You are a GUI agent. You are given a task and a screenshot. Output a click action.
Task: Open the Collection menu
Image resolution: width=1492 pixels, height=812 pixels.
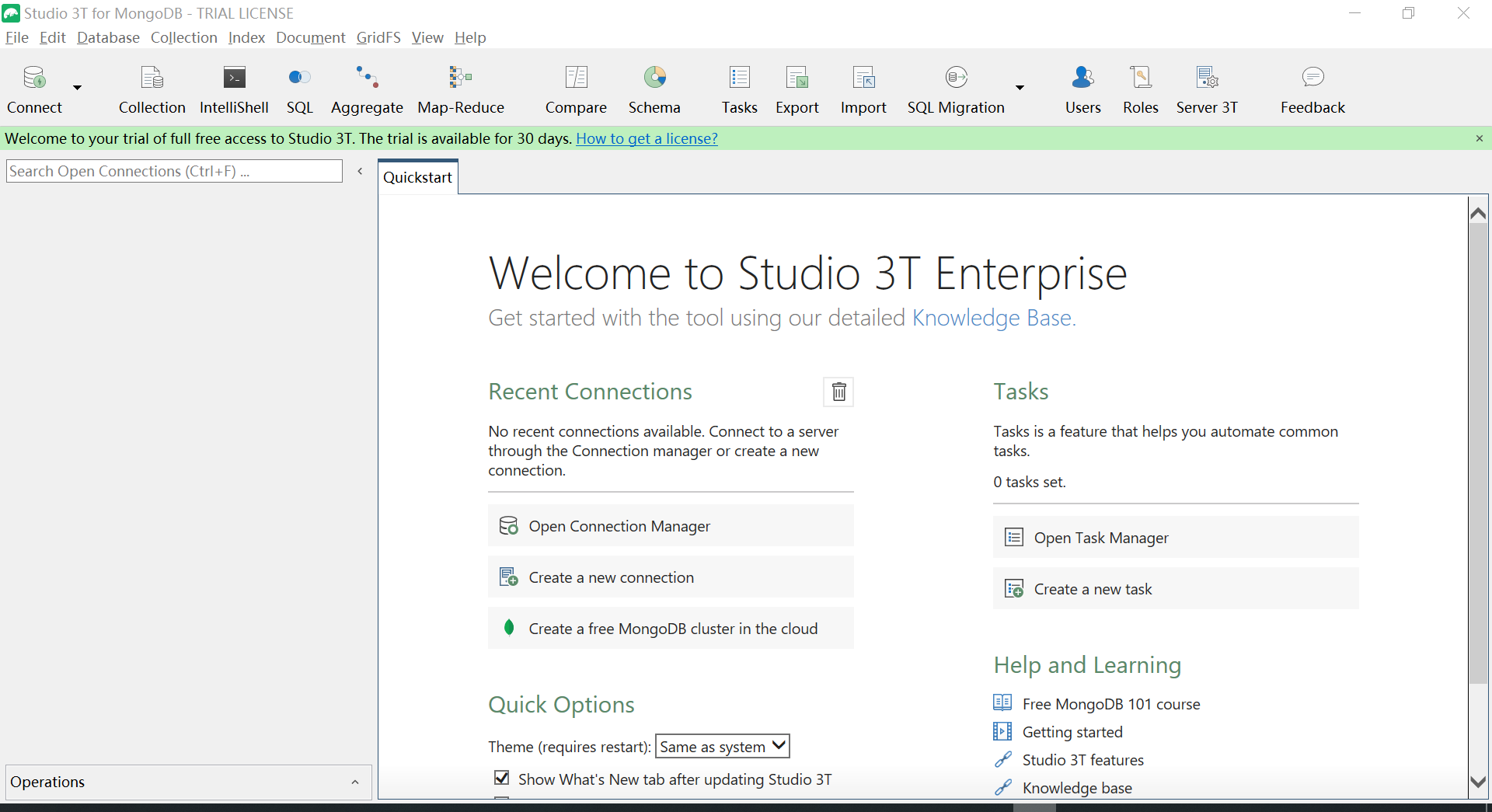click(183, 37)
